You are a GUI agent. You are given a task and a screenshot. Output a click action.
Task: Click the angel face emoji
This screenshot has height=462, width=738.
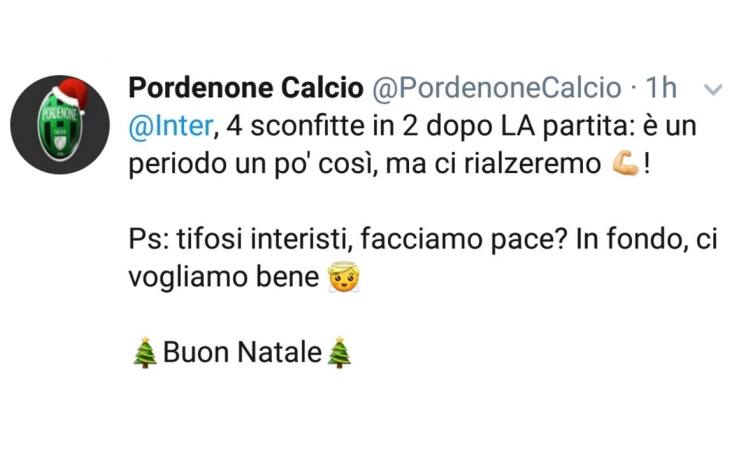343,278
